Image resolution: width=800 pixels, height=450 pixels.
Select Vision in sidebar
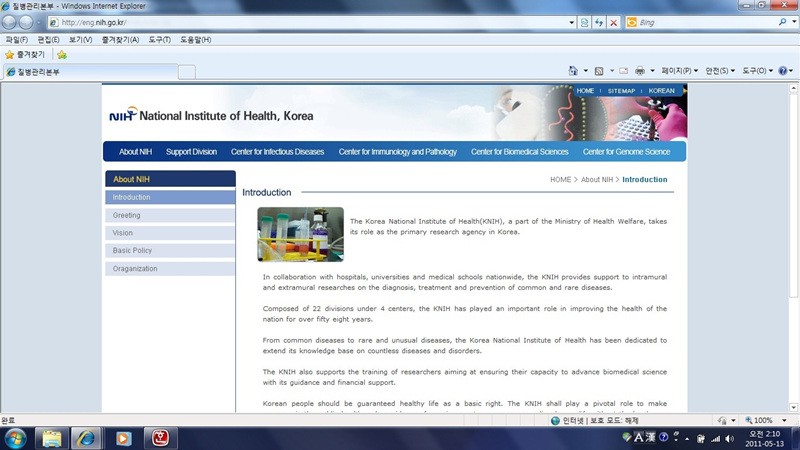pos(170,233)
